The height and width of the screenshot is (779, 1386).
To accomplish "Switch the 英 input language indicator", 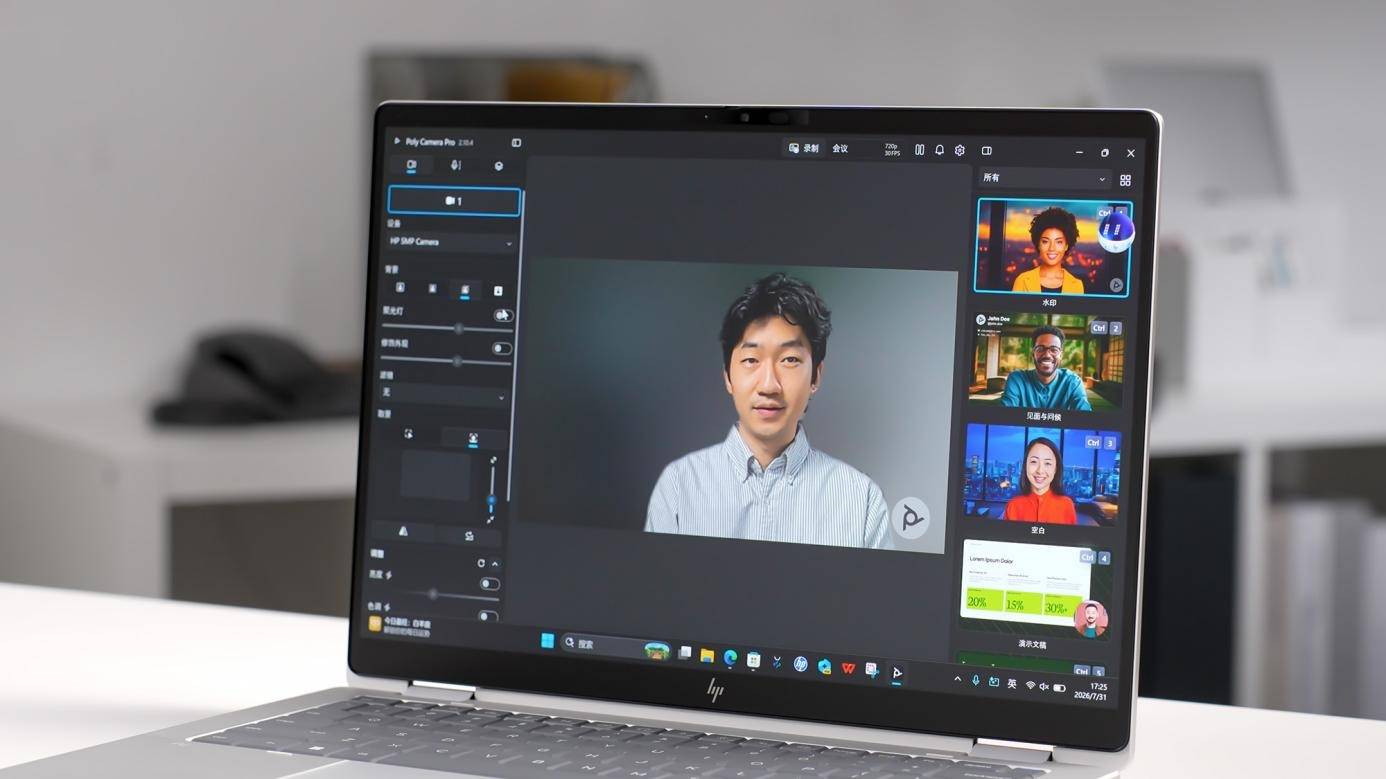I will coord(1012,684).
